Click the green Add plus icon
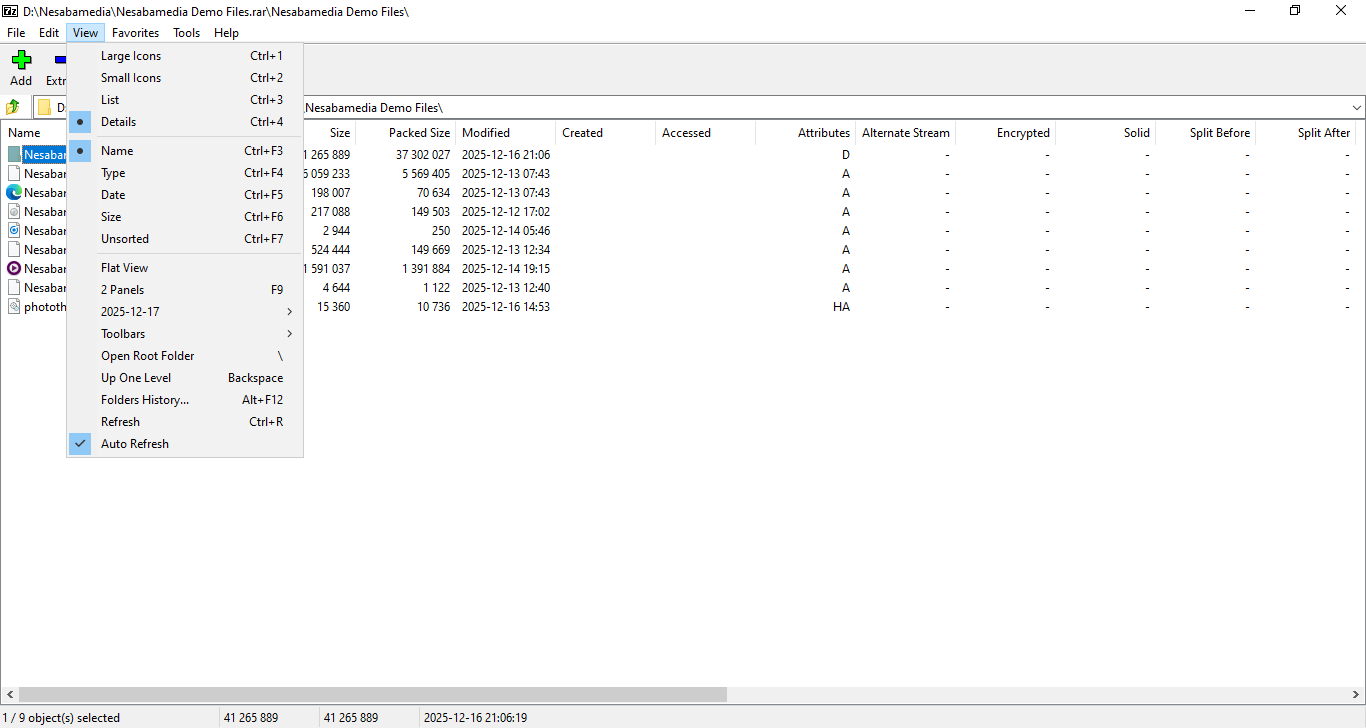This screenshot has height=728, width=1366. point(21,60)
